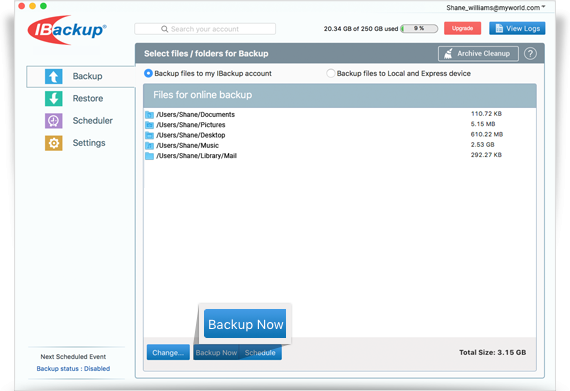Image resolution: width=570 pixels, height=391 pixels.
Task: Open the Settings section
Action: [89, 143]
